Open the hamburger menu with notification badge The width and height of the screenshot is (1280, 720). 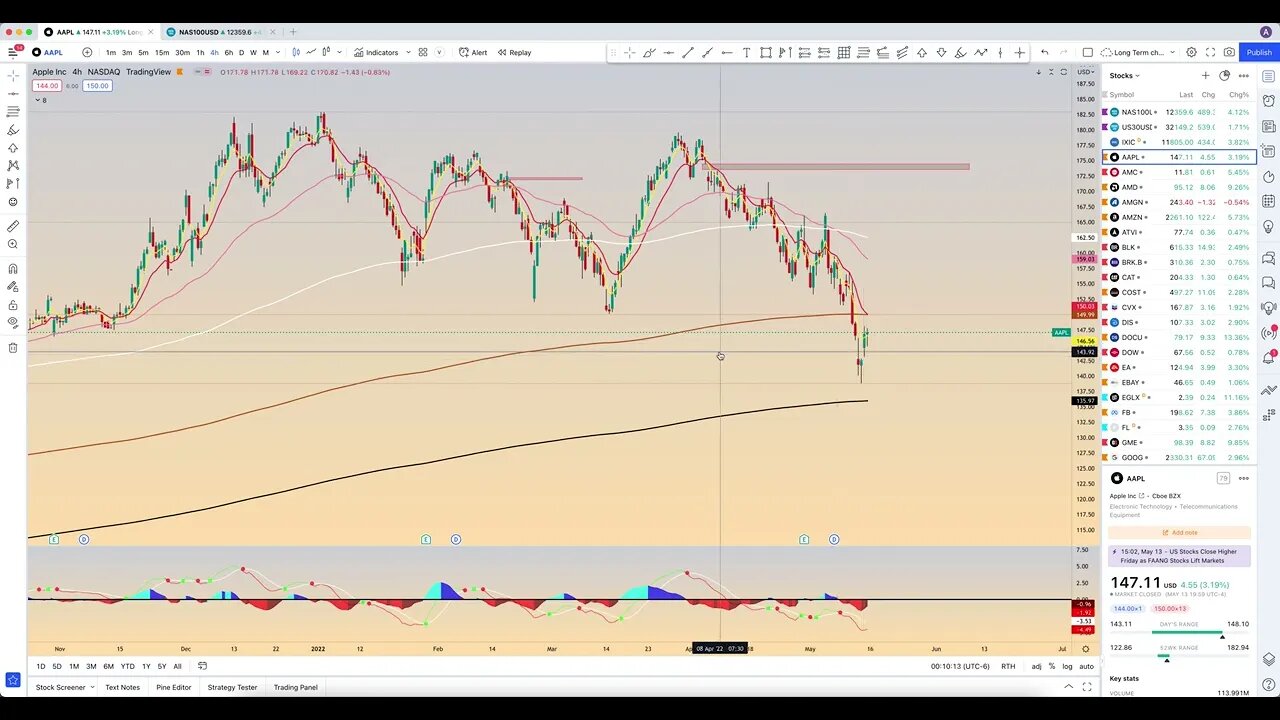click(14, 52)
